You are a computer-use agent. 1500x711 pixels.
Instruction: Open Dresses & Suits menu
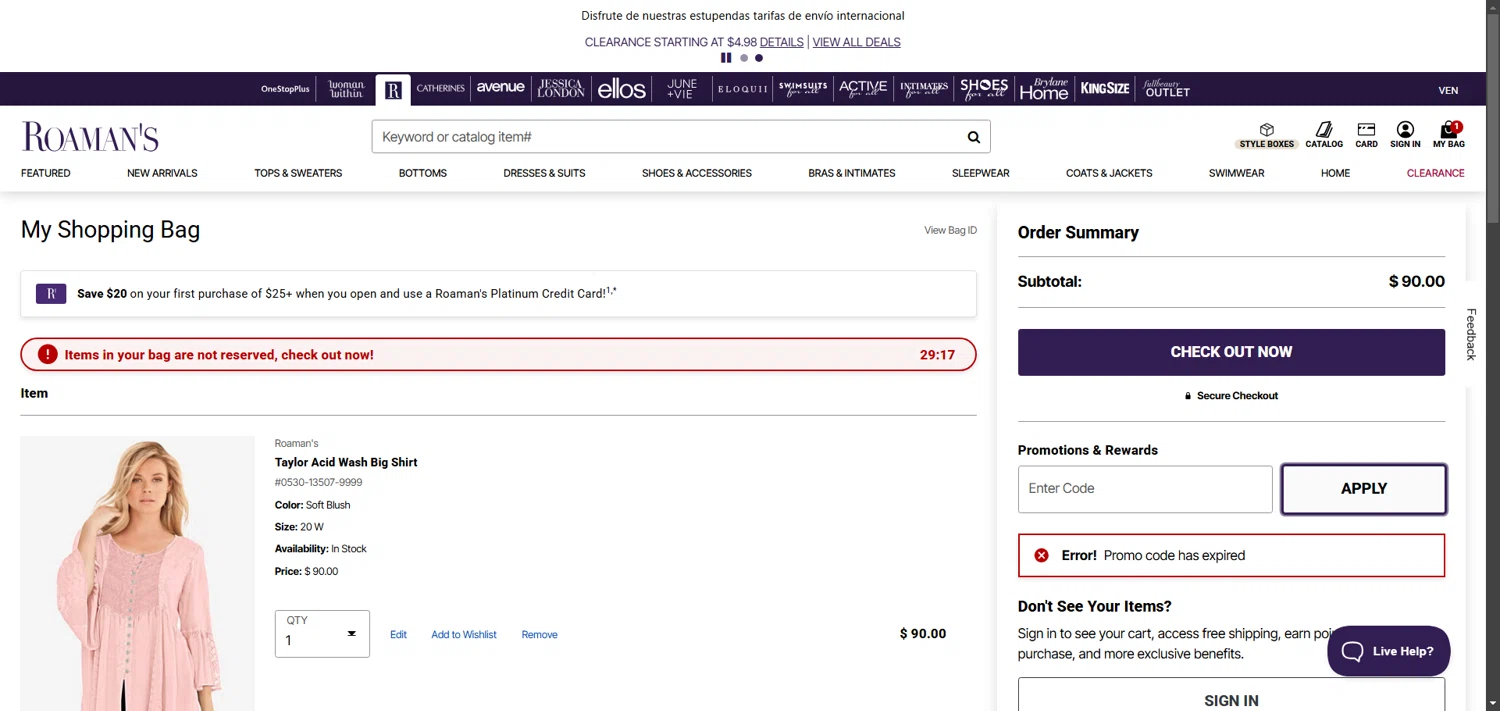click(x=544, y=173)
